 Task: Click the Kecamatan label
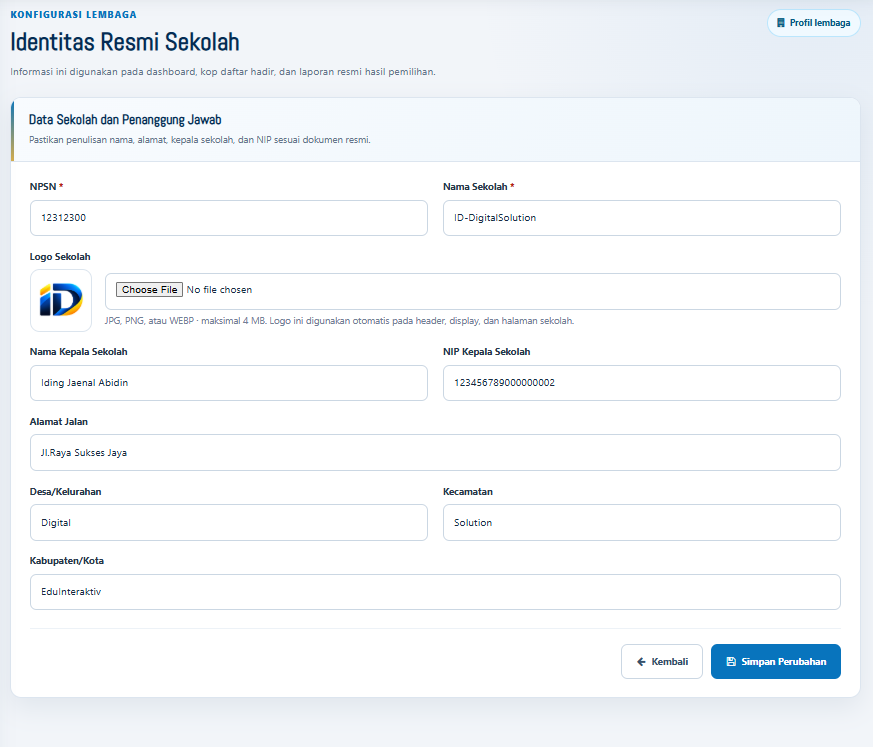(468, 492)
